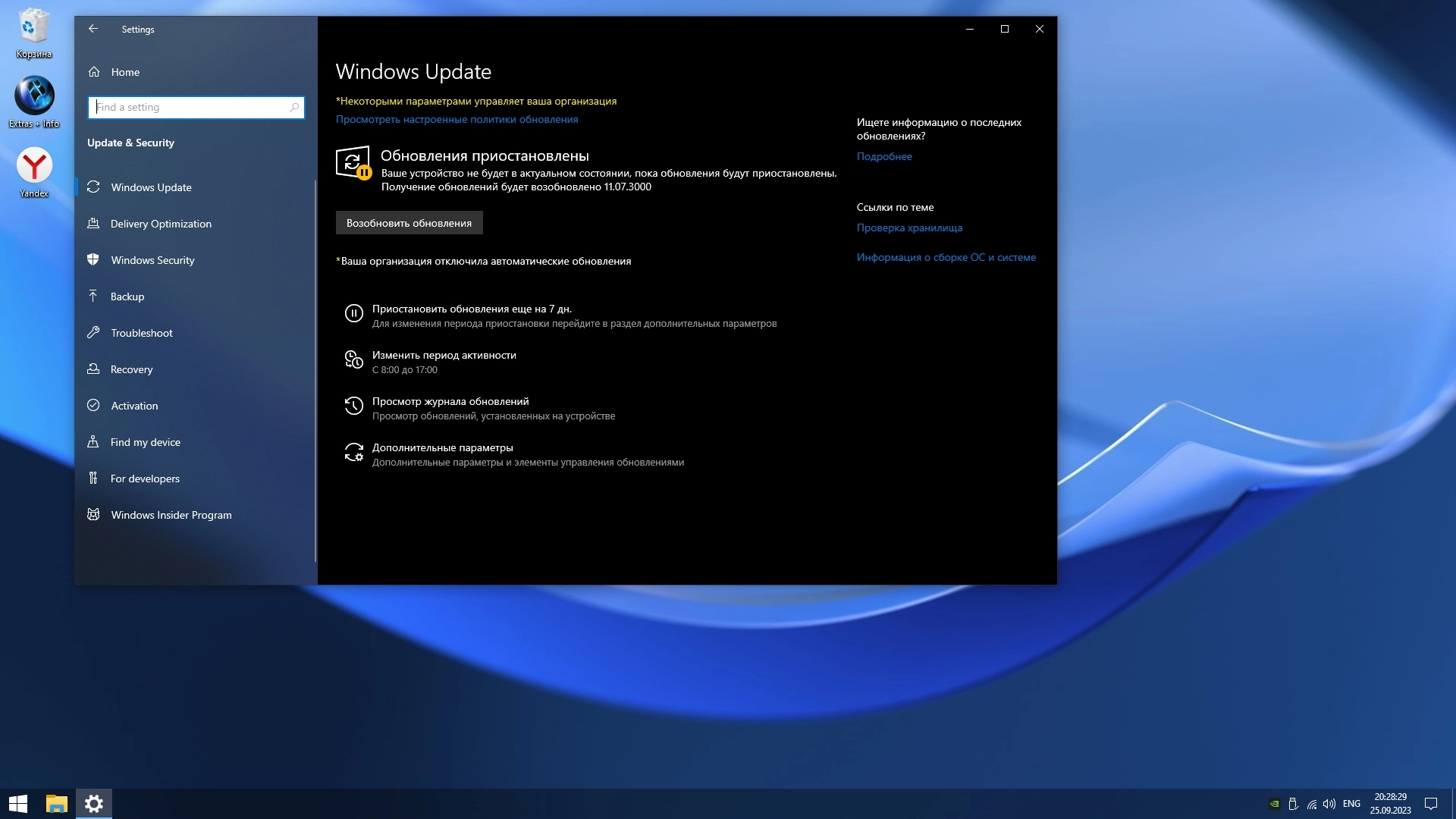Click the back arrow in Settings

93,29
